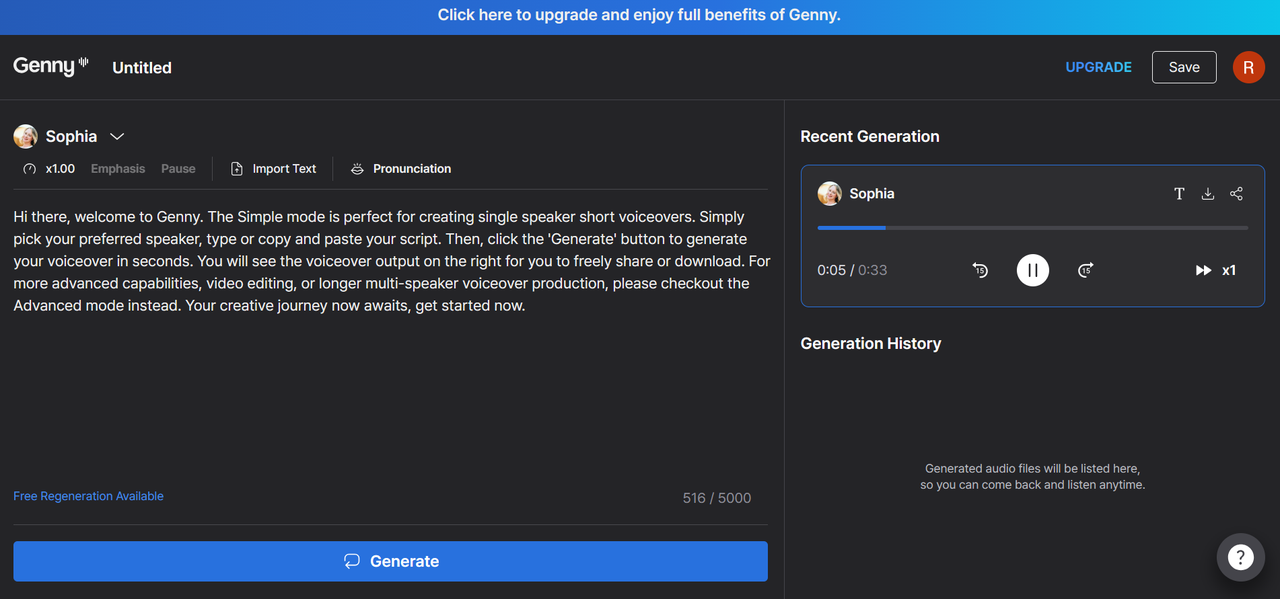Image resolution: width=1280 pixels, height=599 pixels.
Task: Adjust the x1.00 speed control
Action: (x=49, y=169)
